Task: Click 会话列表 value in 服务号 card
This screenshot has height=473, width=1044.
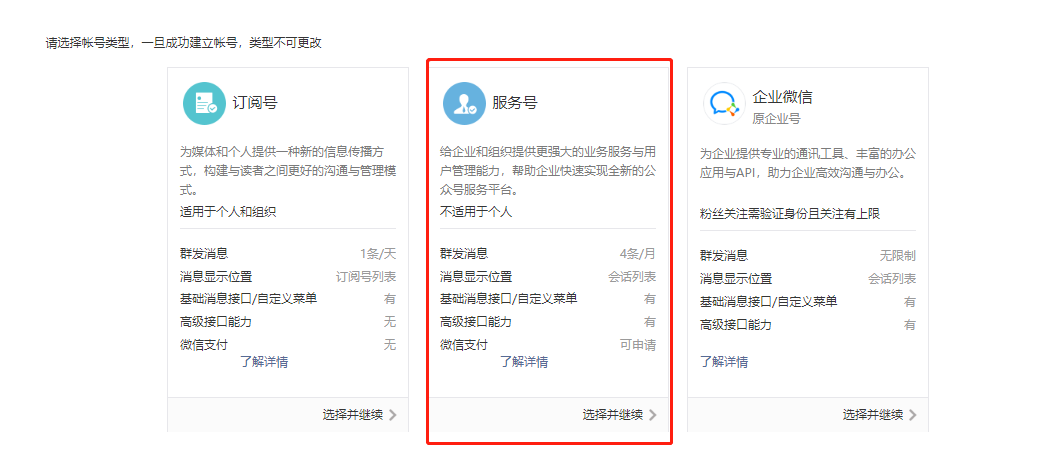Action: pyautogui.click(x=632, y=277)
